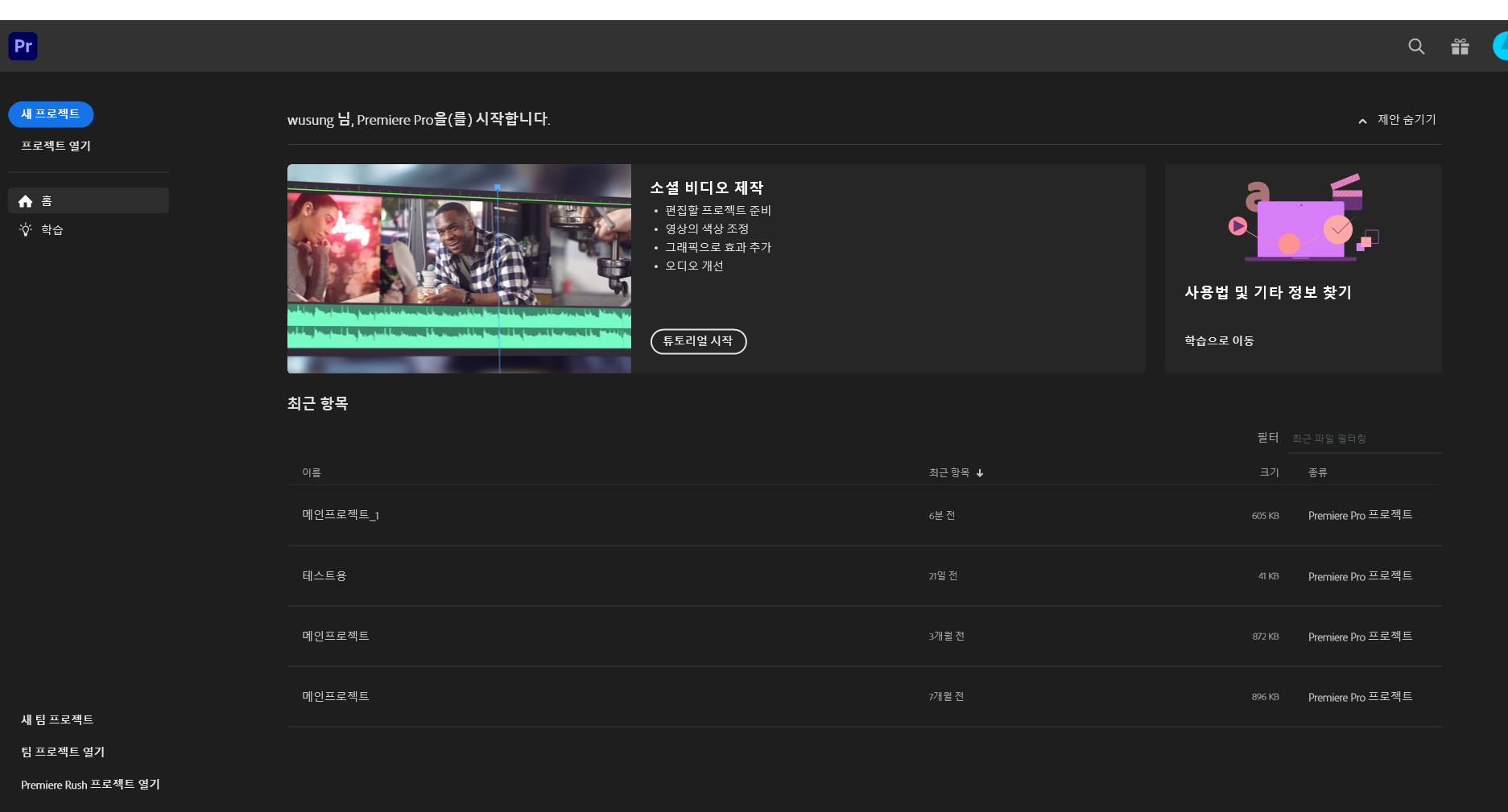Click the lightbulb 학습 icon

[26, 230]
